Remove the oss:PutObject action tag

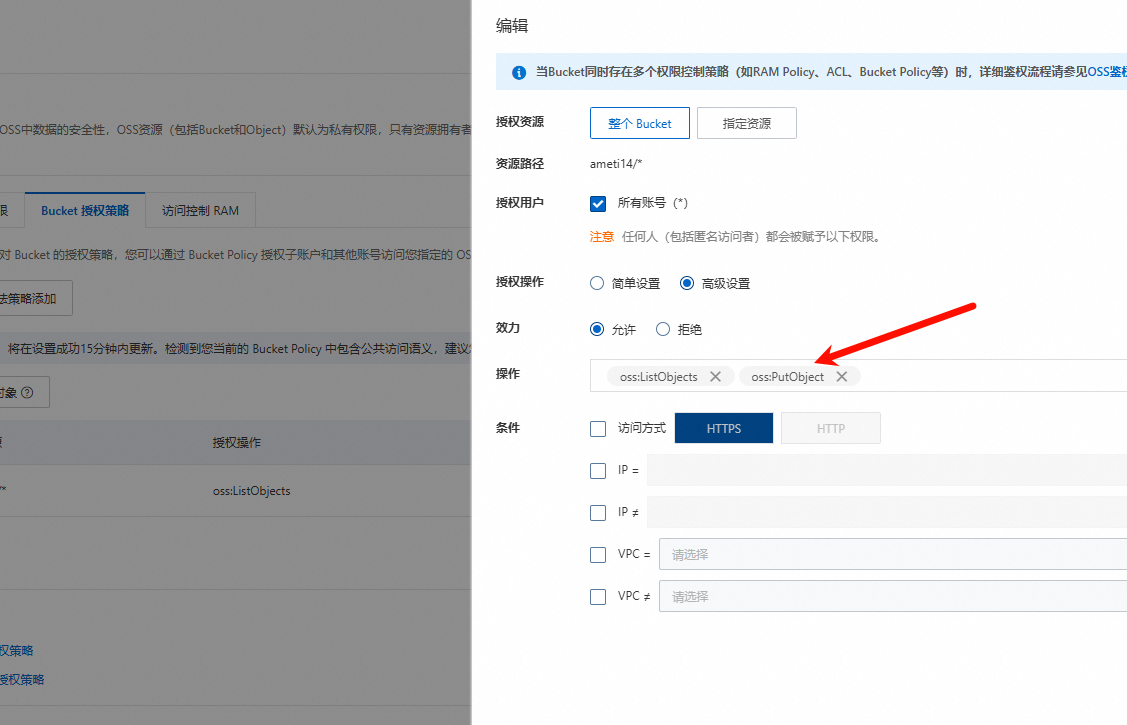tap(842, 377)
